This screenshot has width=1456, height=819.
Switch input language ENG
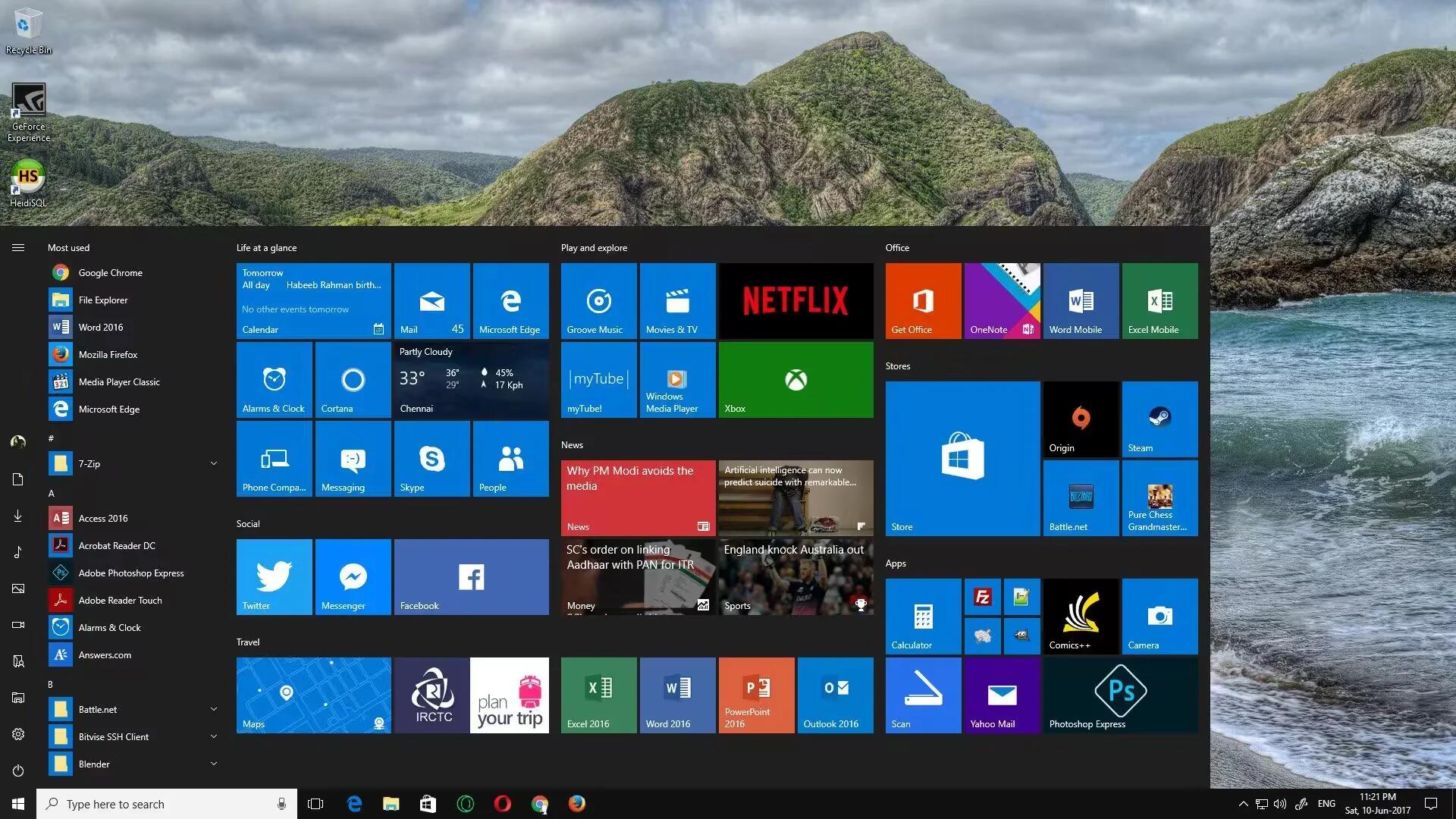point(1326,804)
